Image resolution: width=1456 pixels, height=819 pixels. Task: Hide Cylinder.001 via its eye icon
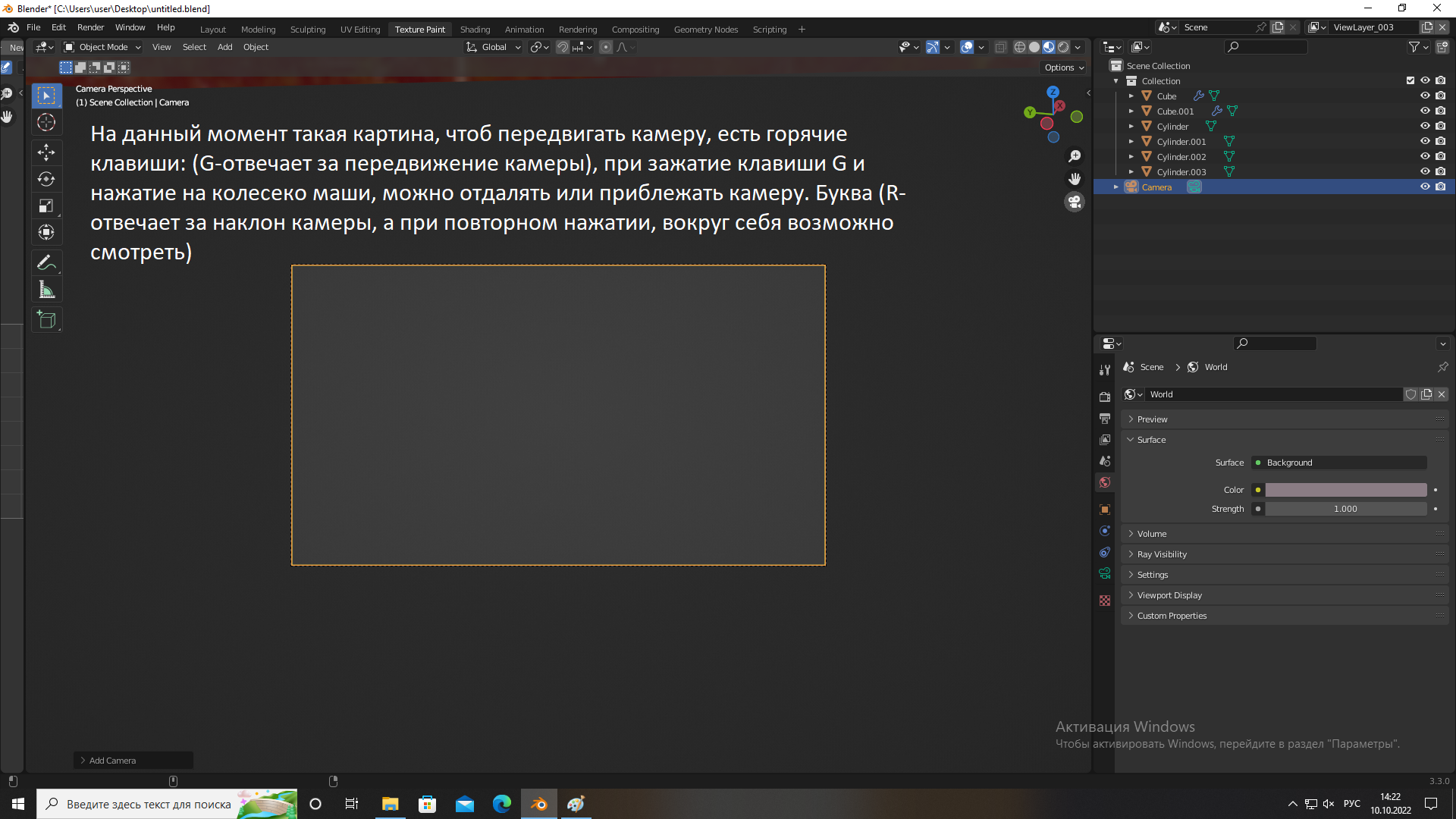coord(1425,141)
